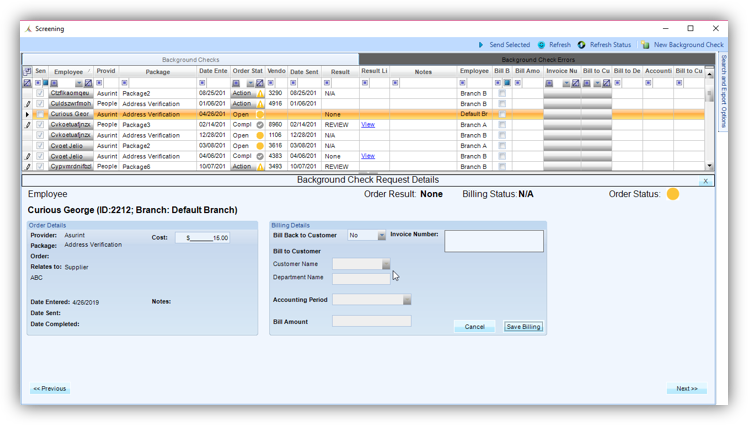Screen dimensions: 748x425
Task: Click grid scrollbar down arrow
Action: click(710, 166)
